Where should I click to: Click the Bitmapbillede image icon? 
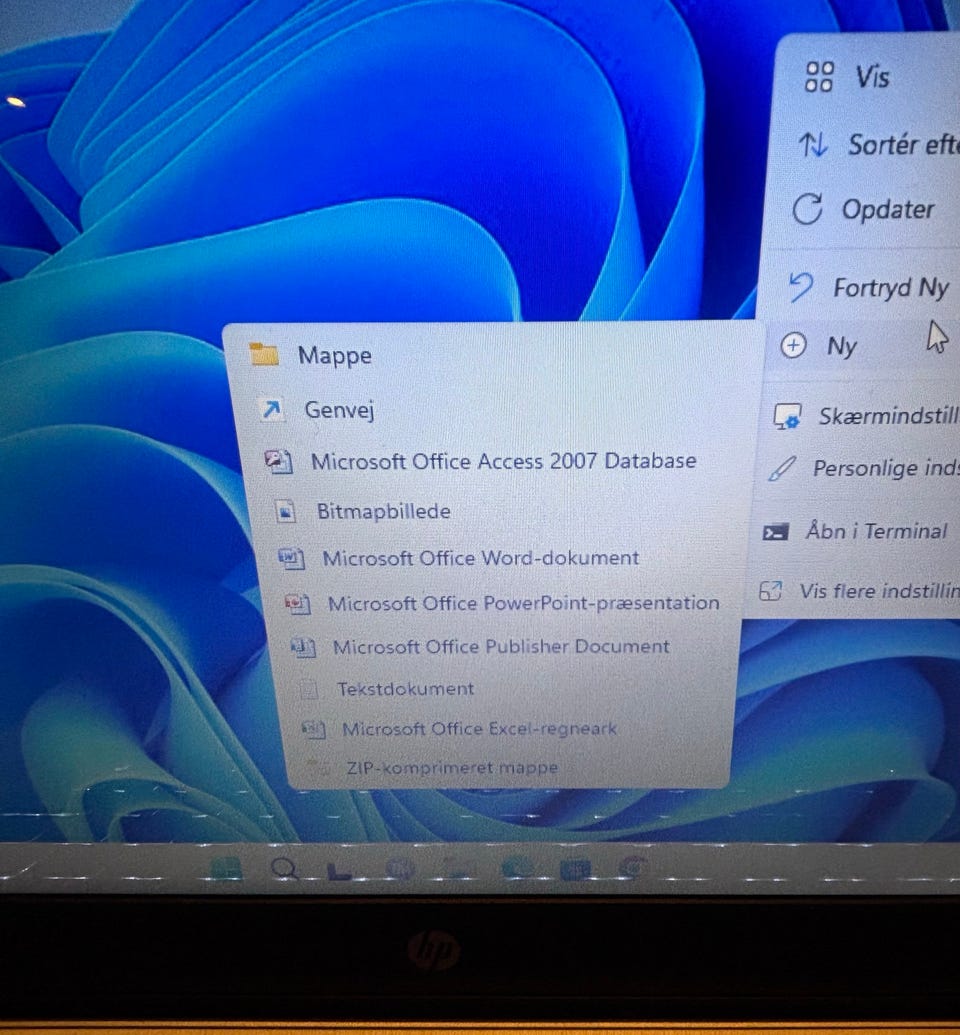[285, 511]
